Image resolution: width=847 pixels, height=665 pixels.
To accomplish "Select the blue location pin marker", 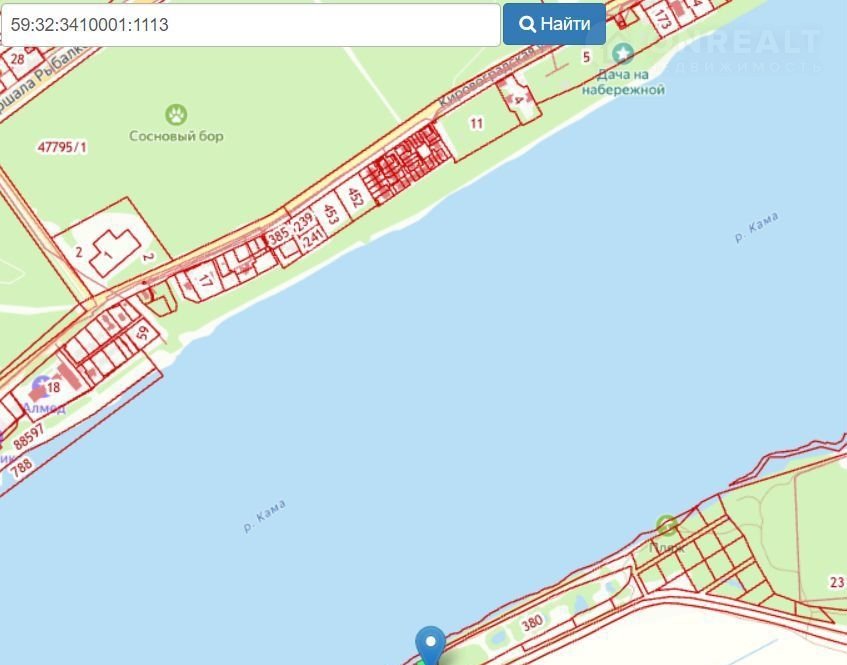I will [x=431, y=645].
